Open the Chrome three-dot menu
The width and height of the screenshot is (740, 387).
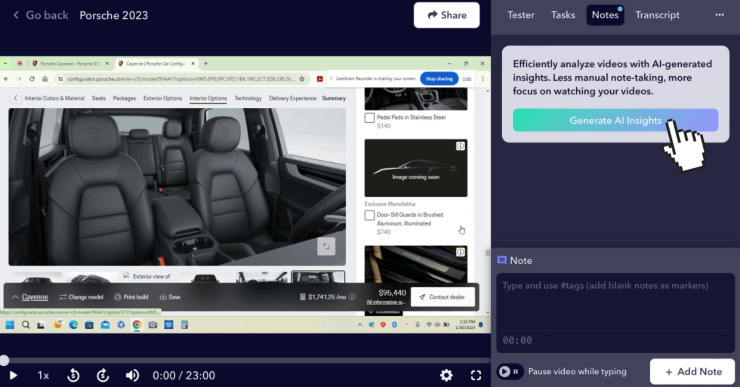[x=483, y=79]
